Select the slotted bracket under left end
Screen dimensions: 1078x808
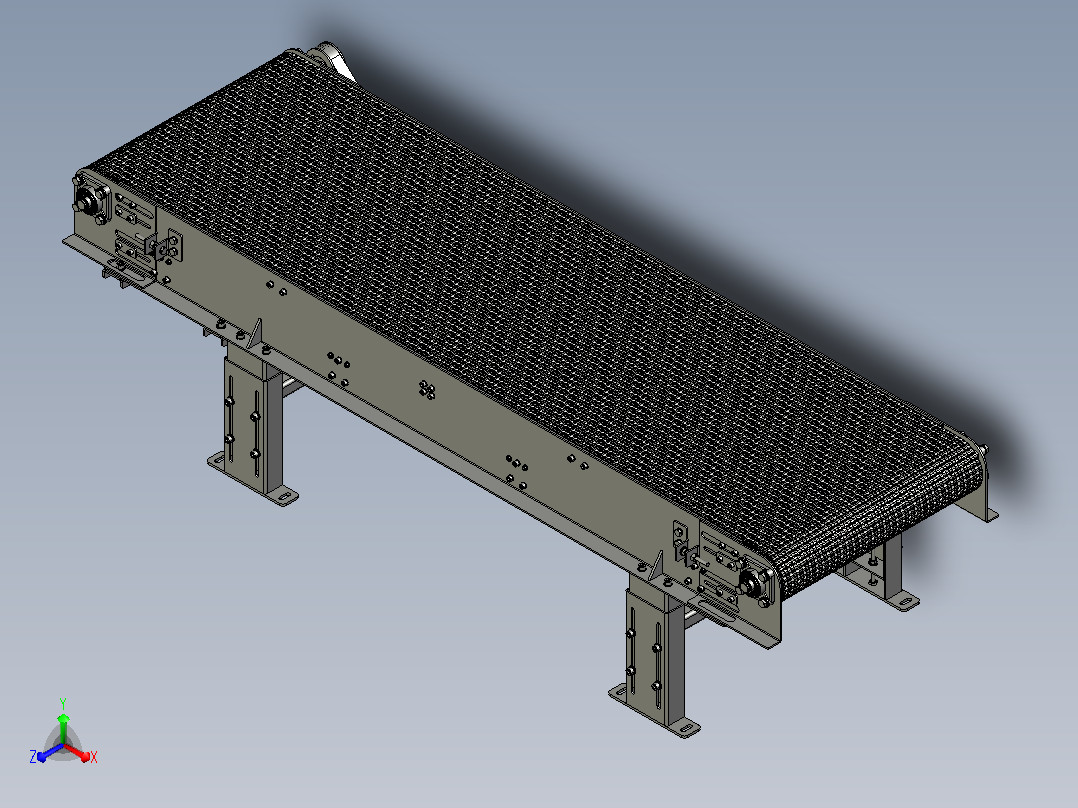coord(127,273)
